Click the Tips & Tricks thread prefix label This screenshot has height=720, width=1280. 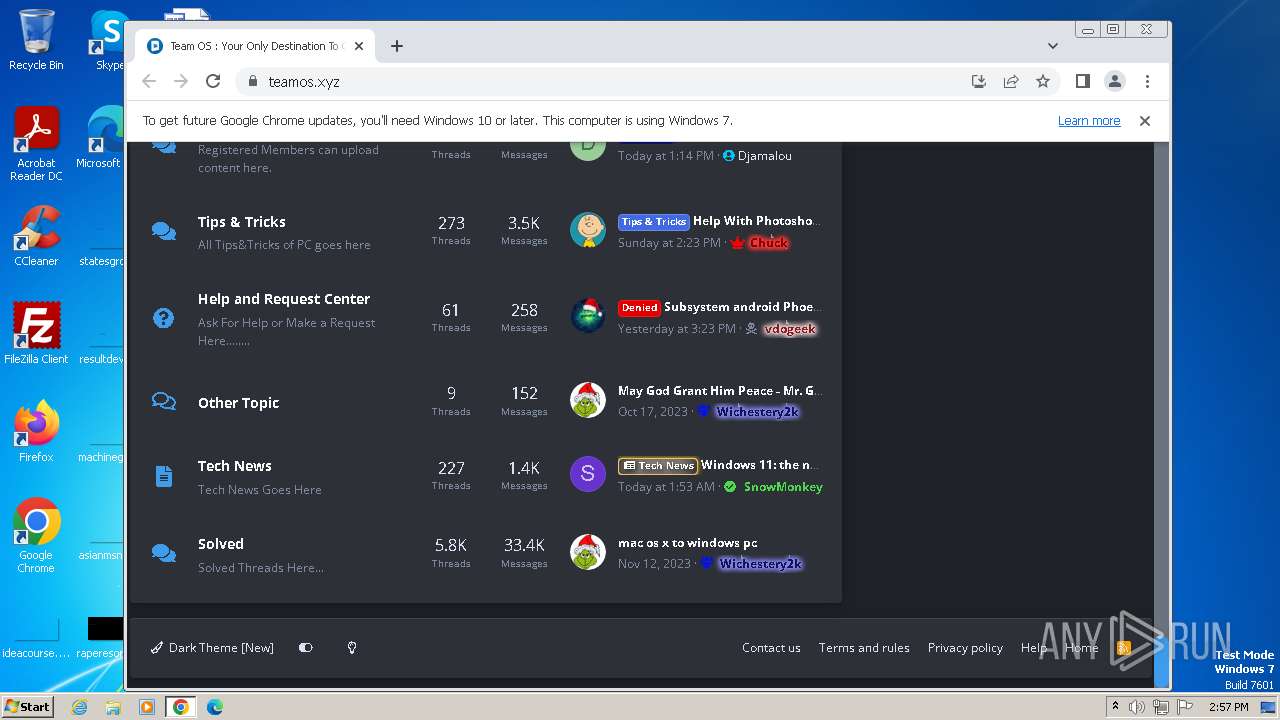[654, 222]
